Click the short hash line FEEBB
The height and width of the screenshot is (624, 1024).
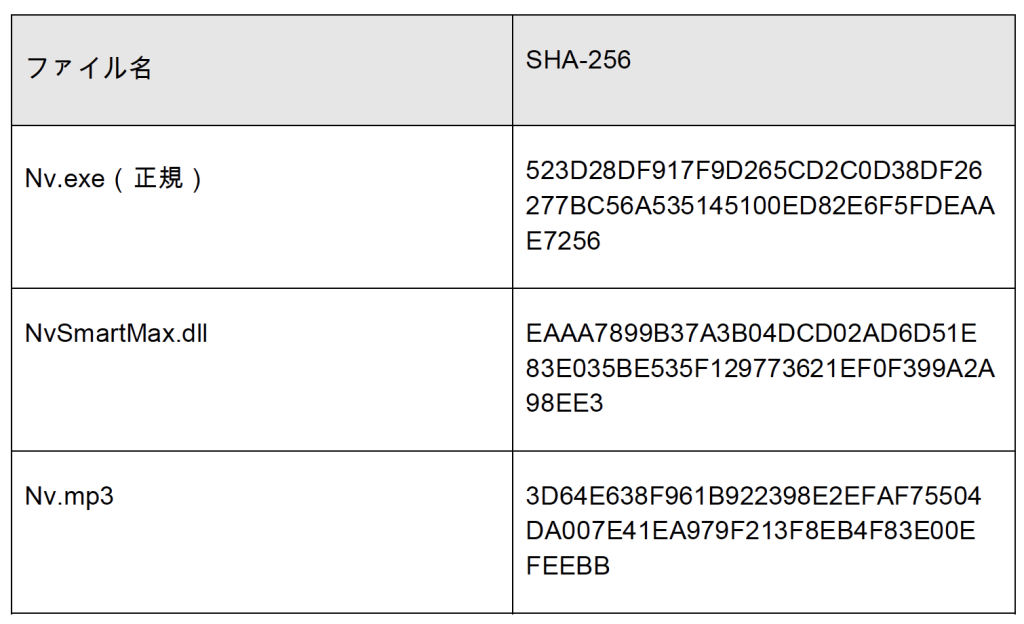pyautogui.click(x=568, y=566)
